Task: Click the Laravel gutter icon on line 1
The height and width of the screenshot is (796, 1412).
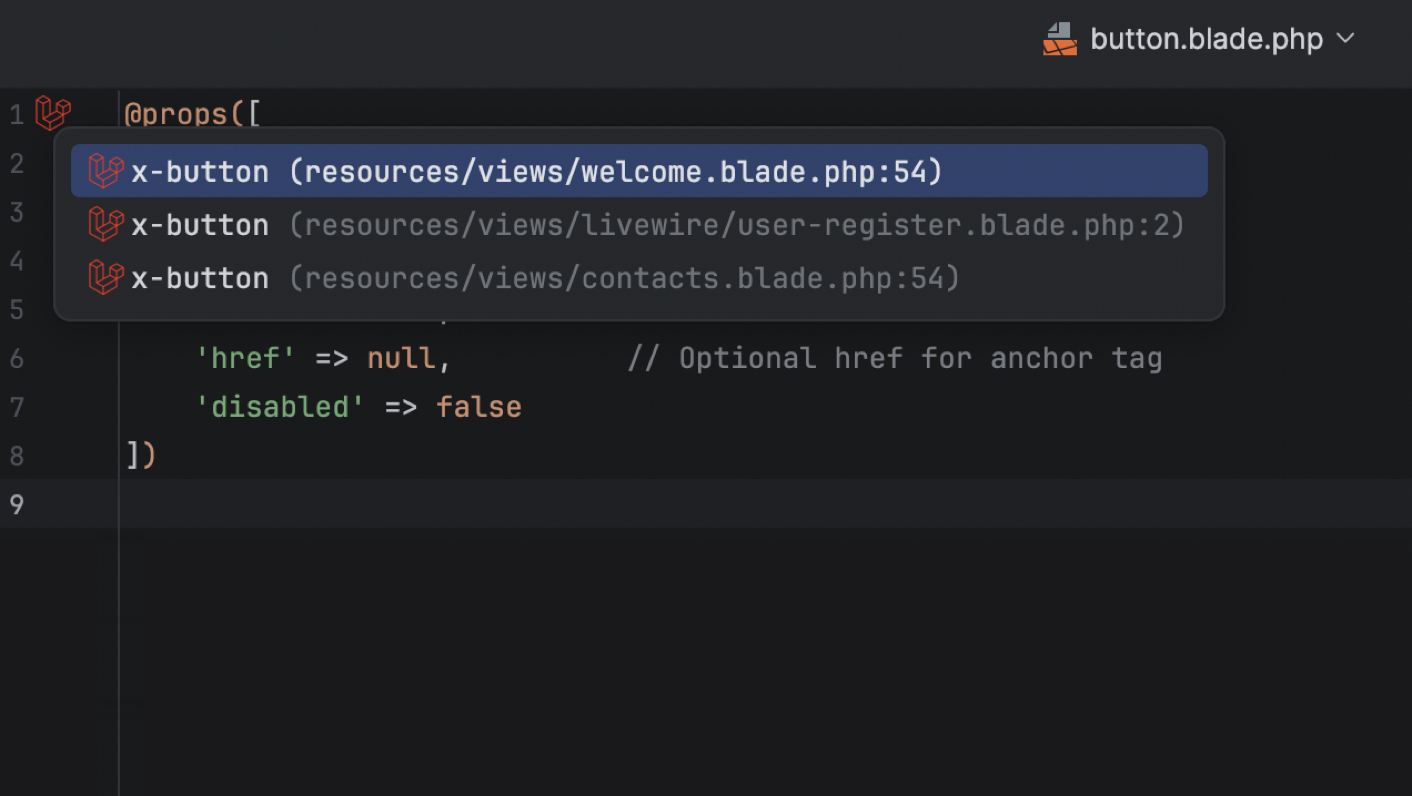Action: point(53,113)
